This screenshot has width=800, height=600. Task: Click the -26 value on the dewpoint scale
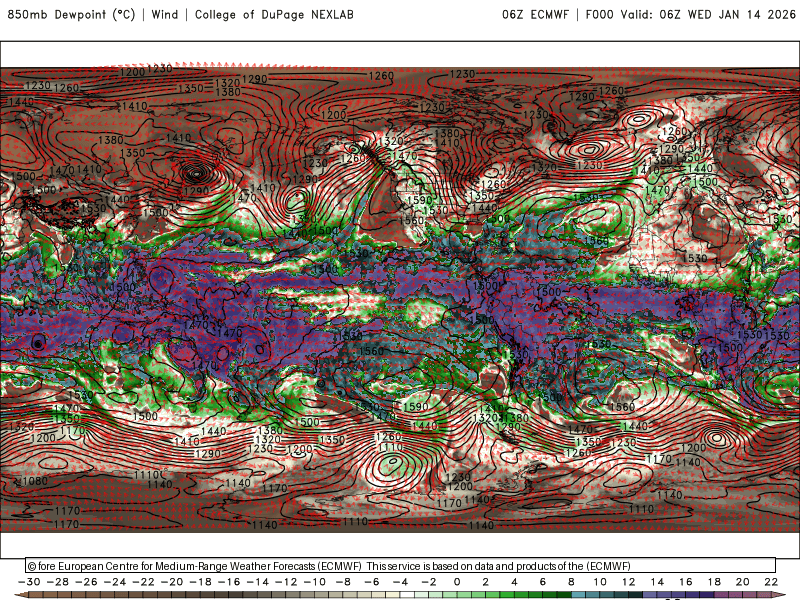click(x=86, y=582)
